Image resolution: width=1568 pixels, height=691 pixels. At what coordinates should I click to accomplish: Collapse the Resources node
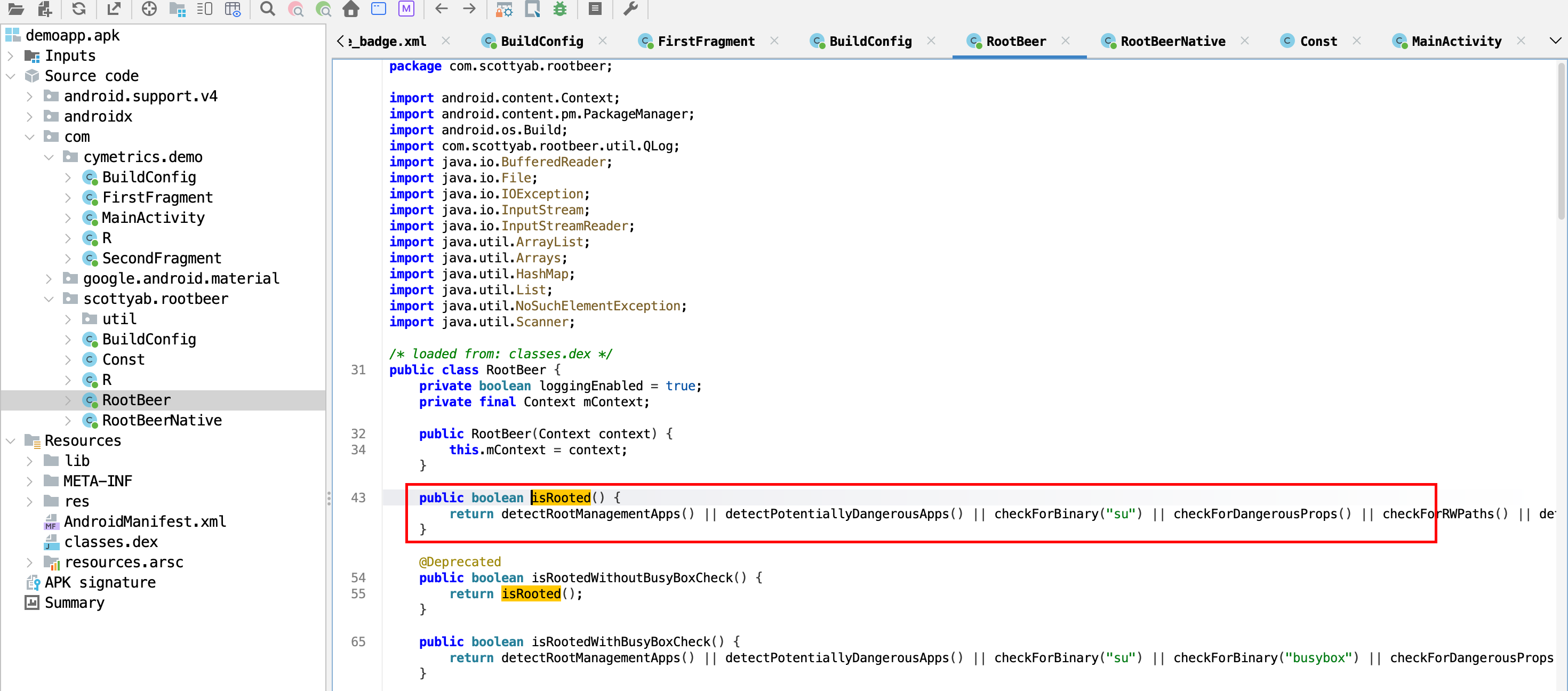pyautogui.click(x=10, y=440)
